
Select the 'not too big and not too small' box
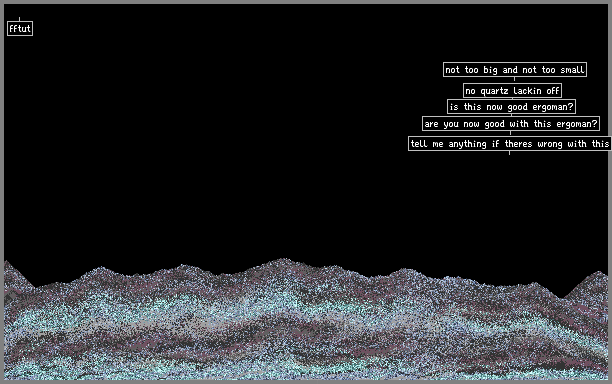[x=515, y=69]
